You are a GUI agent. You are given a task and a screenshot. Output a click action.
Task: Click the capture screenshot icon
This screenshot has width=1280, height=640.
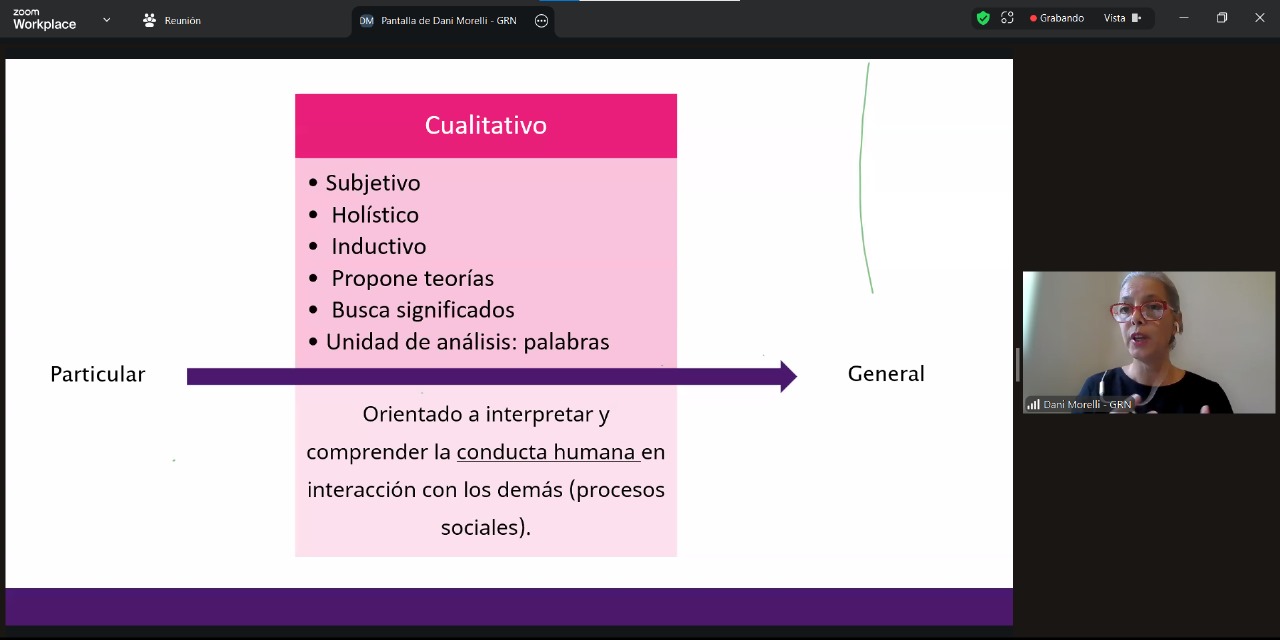pyautogui.click(x=1007, y=18)
